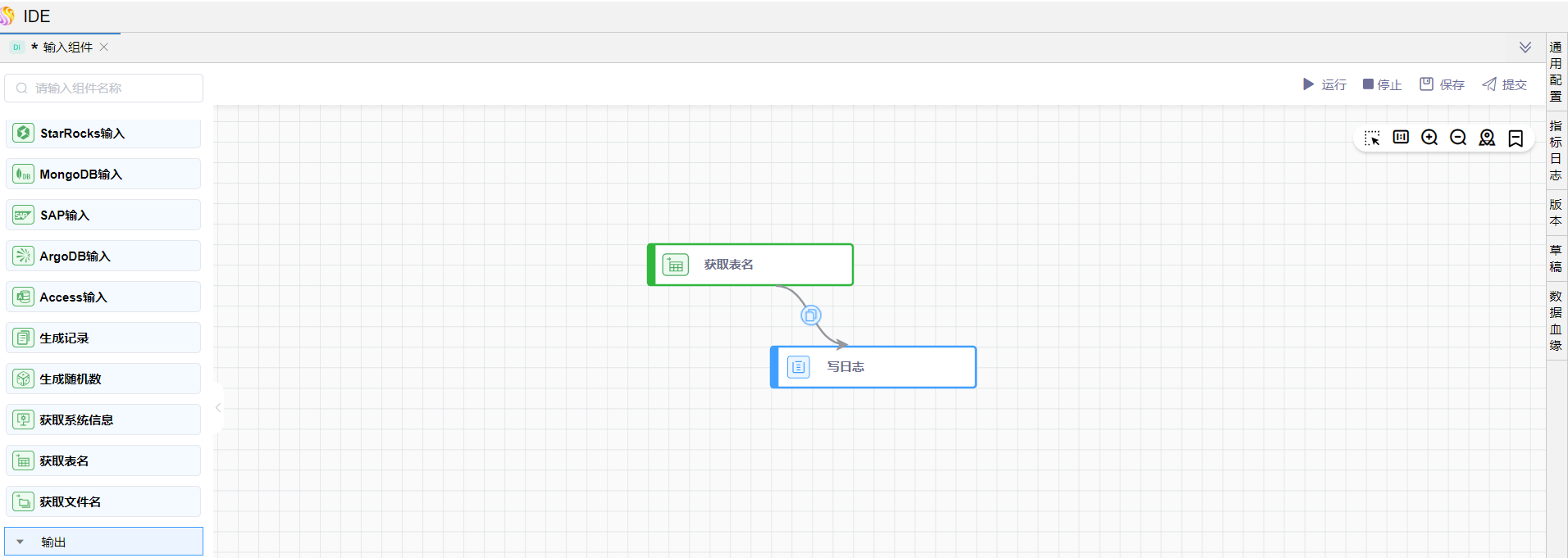Click the bookmark icon in canvas toolbar
The width and height of the screenshot is (1568, 558).
1516,138
